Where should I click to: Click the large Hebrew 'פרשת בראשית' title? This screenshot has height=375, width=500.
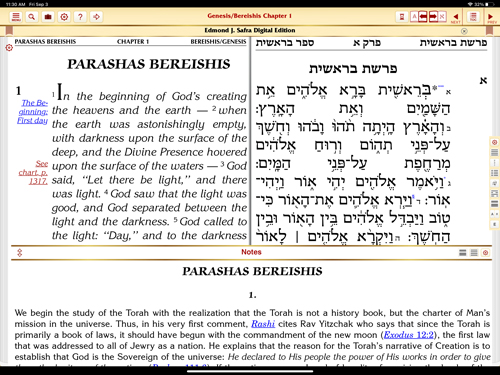[x=353, y=69]
